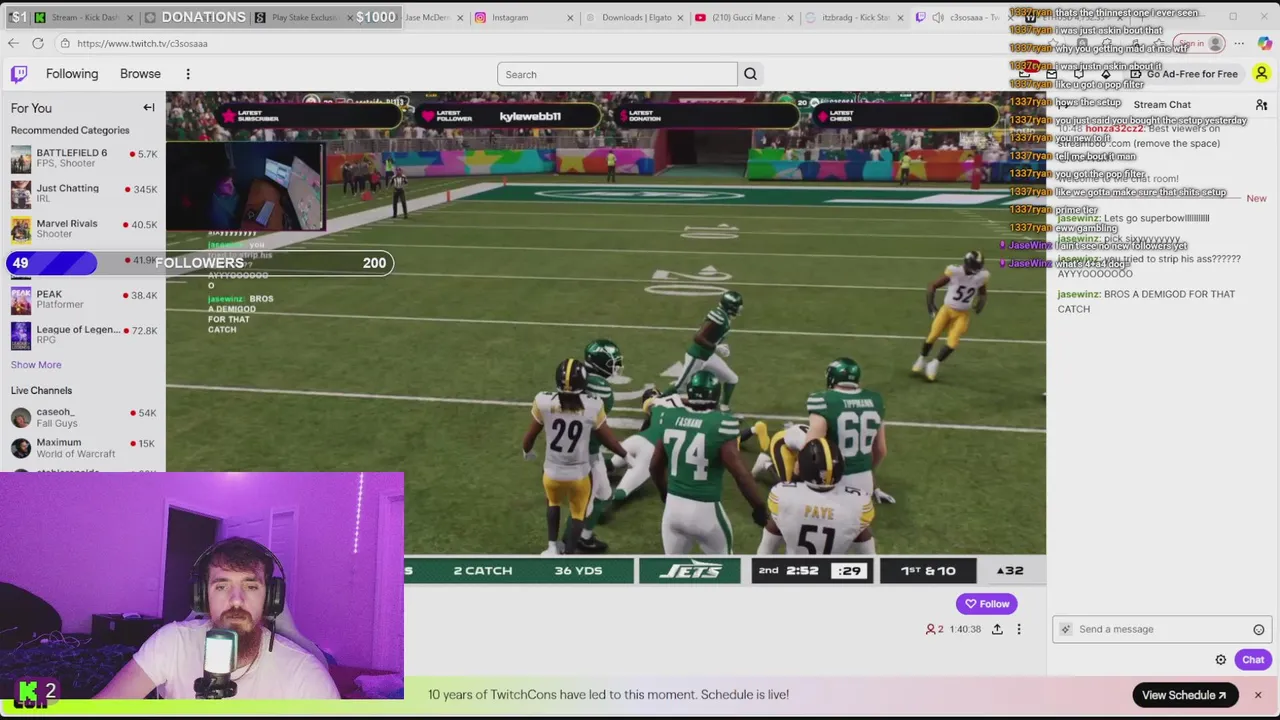Screen dimensions: 1280x720
Task: Open the PEAK category
Action: (x=83, y=299)
